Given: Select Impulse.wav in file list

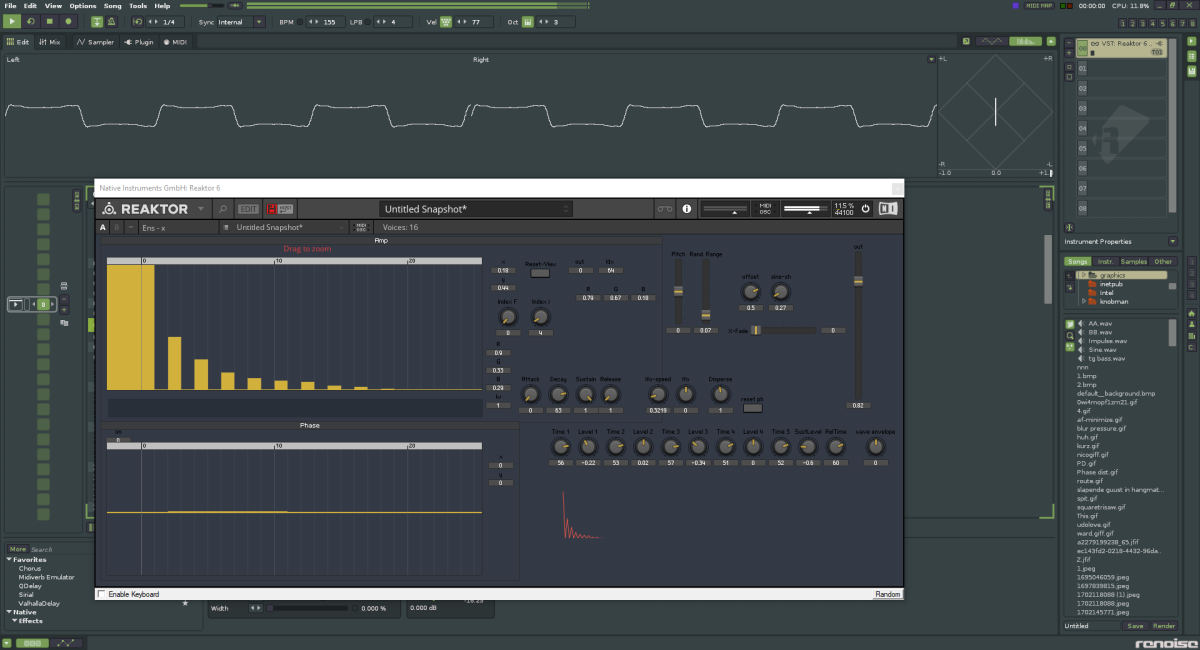Looking at the screenshot, I should 1106,341.
